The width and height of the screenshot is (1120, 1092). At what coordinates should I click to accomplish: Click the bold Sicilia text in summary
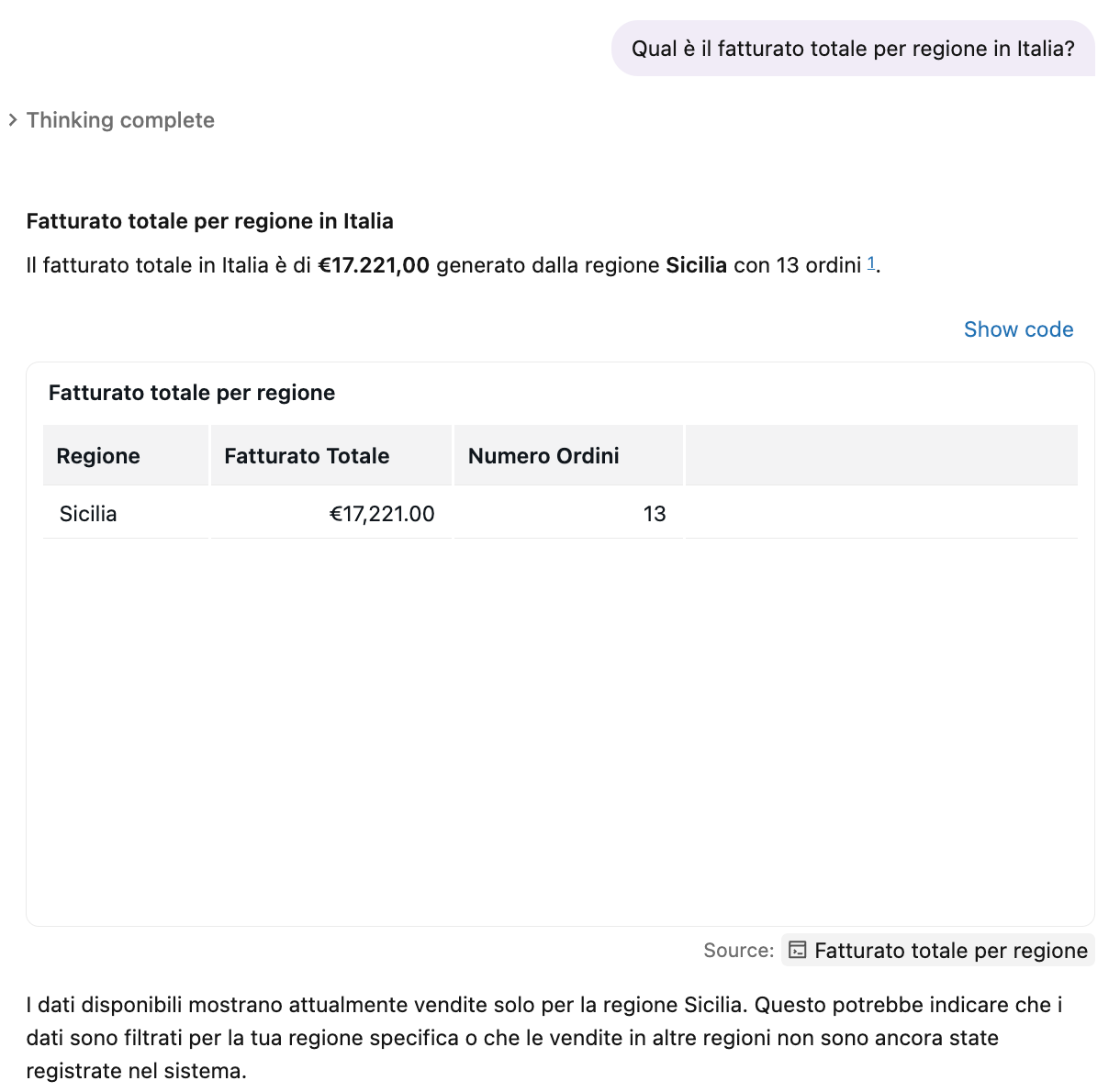pos(697,265)
